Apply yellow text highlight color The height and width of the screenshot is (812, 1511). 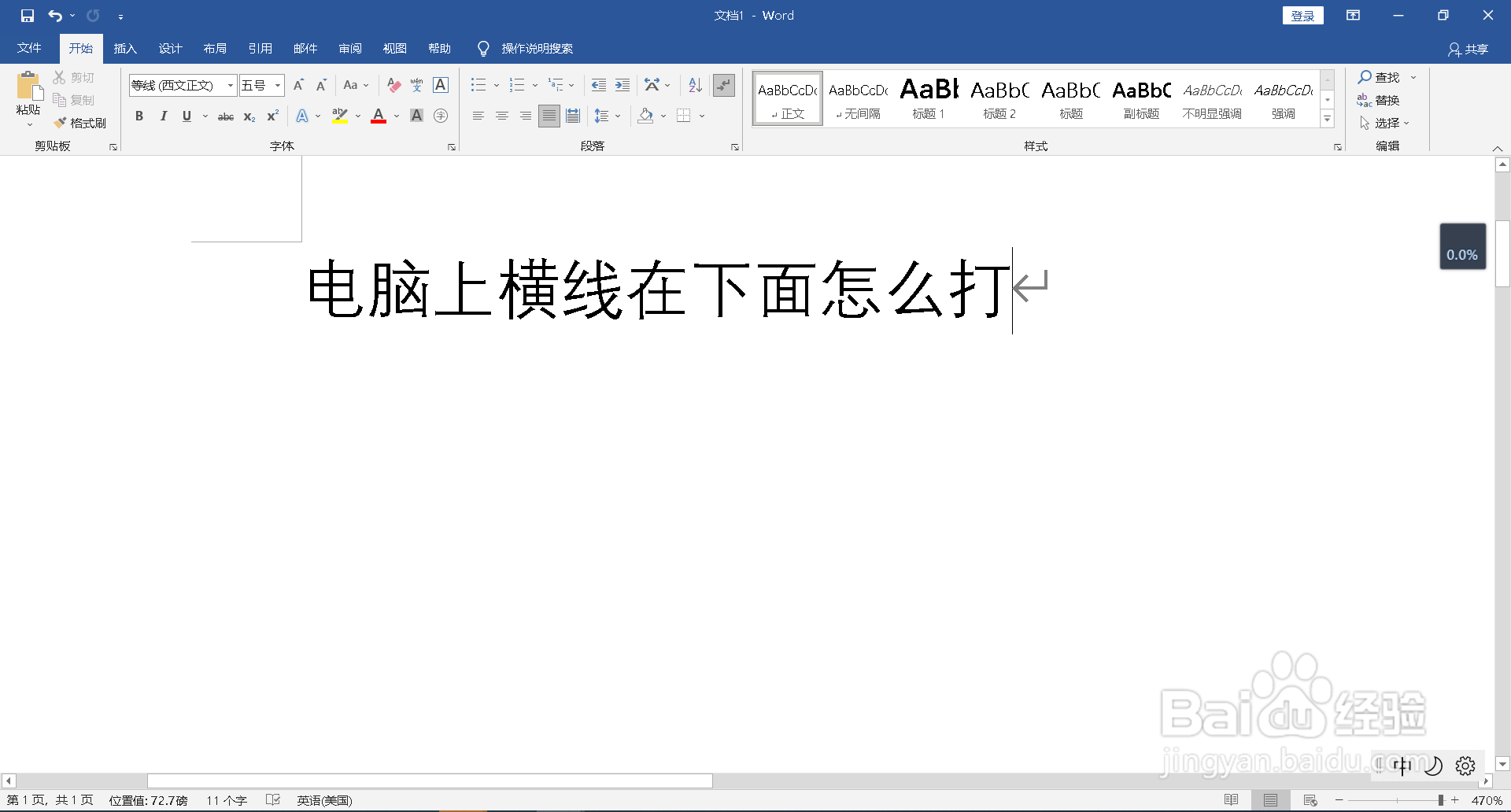(x=339, y=116)
